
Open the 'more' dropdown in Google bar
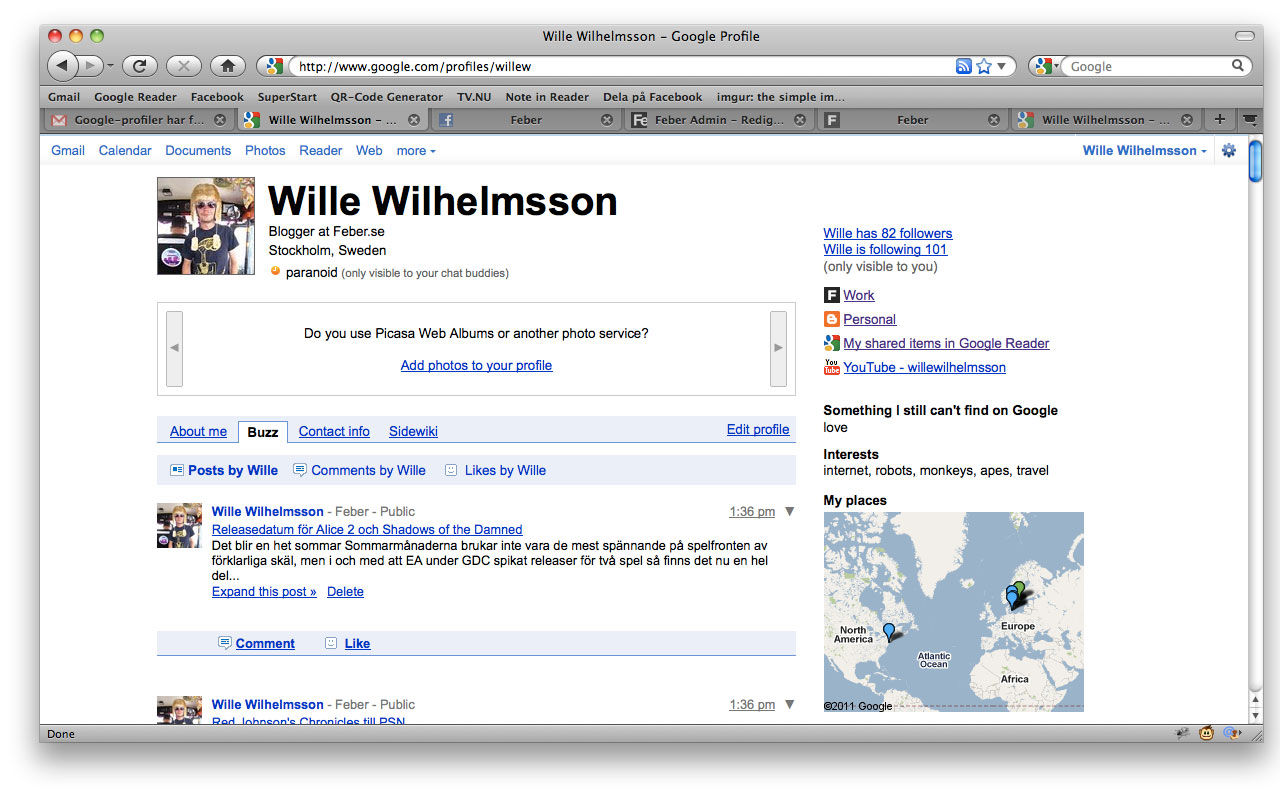click(x=416, y=151)
